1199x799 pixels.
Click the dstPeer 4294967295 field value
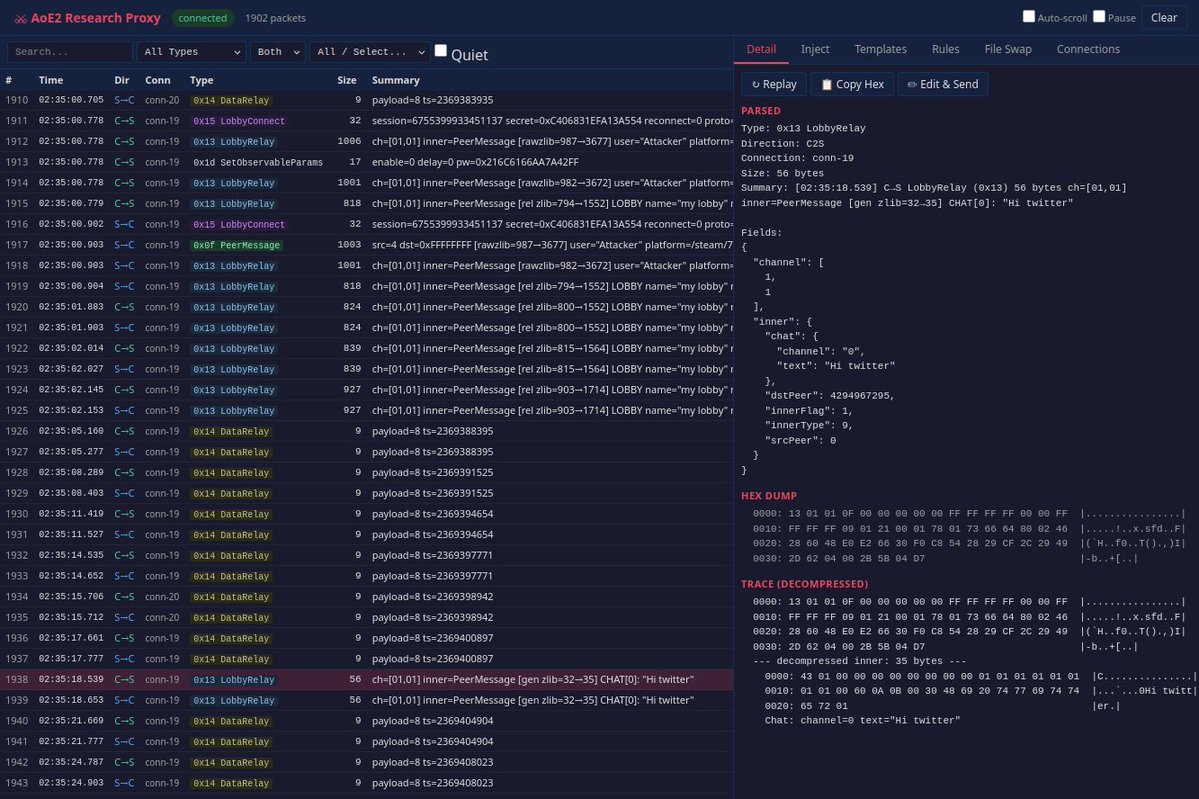click(859, 395)
